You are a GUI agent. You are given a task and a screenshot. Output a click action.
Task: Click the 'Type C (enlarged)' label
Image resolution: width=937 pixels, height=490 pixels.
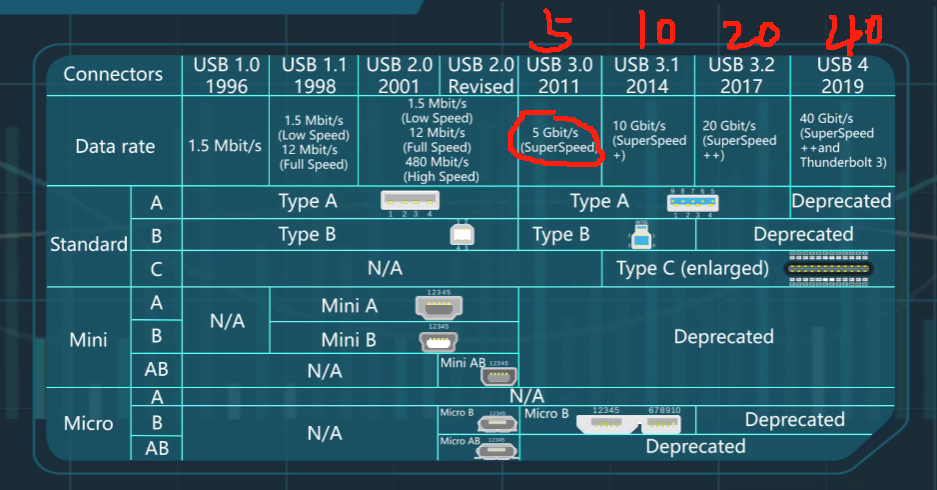tap(693, 269)
